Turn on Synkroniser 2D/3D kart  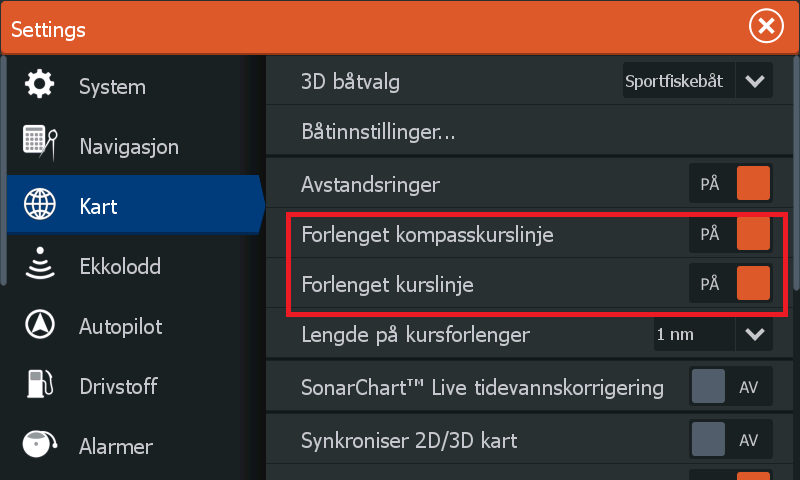pyautogui.click(x=731, y=439)
